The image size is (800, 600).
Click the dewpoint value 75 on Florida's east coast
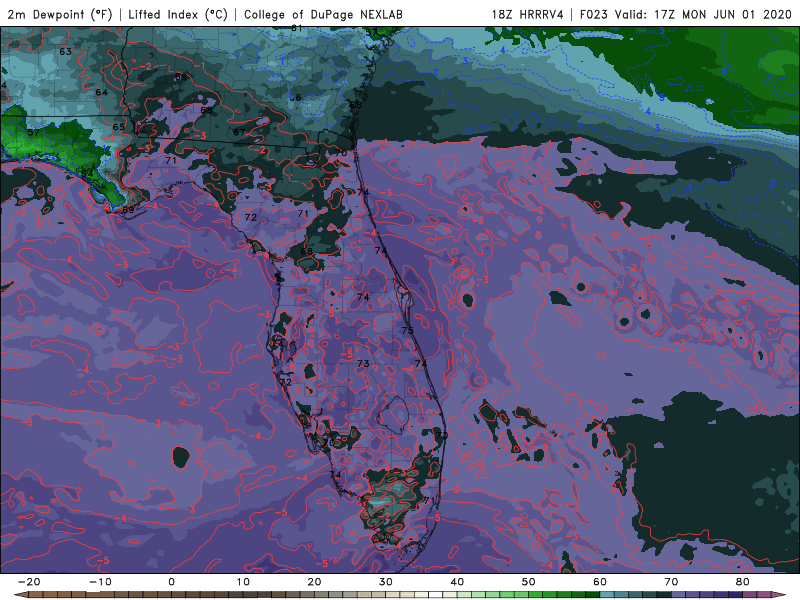(407, 330)
